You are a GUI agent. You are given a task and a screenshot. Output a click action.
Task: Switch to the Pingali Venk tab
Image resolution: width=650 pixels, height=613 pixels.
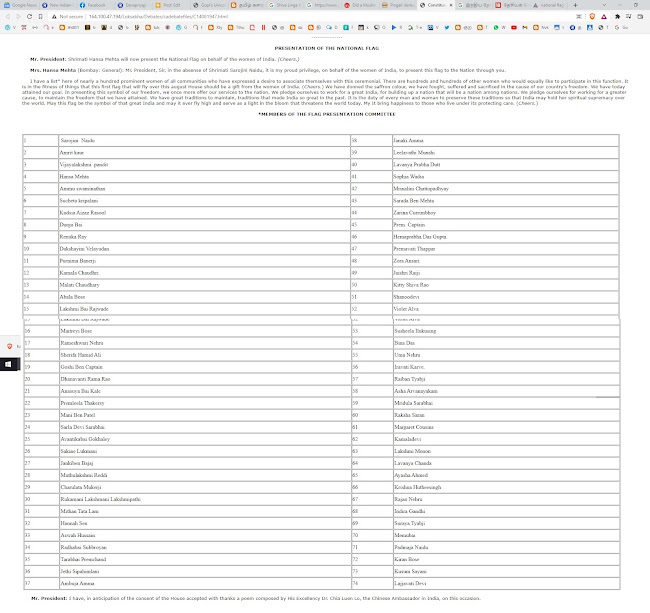[397, 5]
